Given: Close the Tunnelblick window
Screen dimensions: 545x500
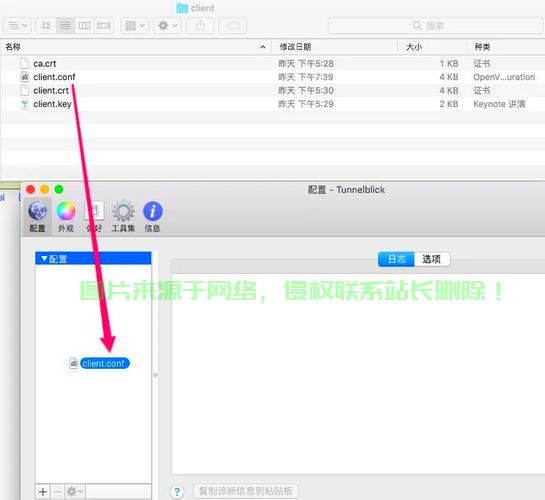Looking at the screenshot, I should 31,189.
